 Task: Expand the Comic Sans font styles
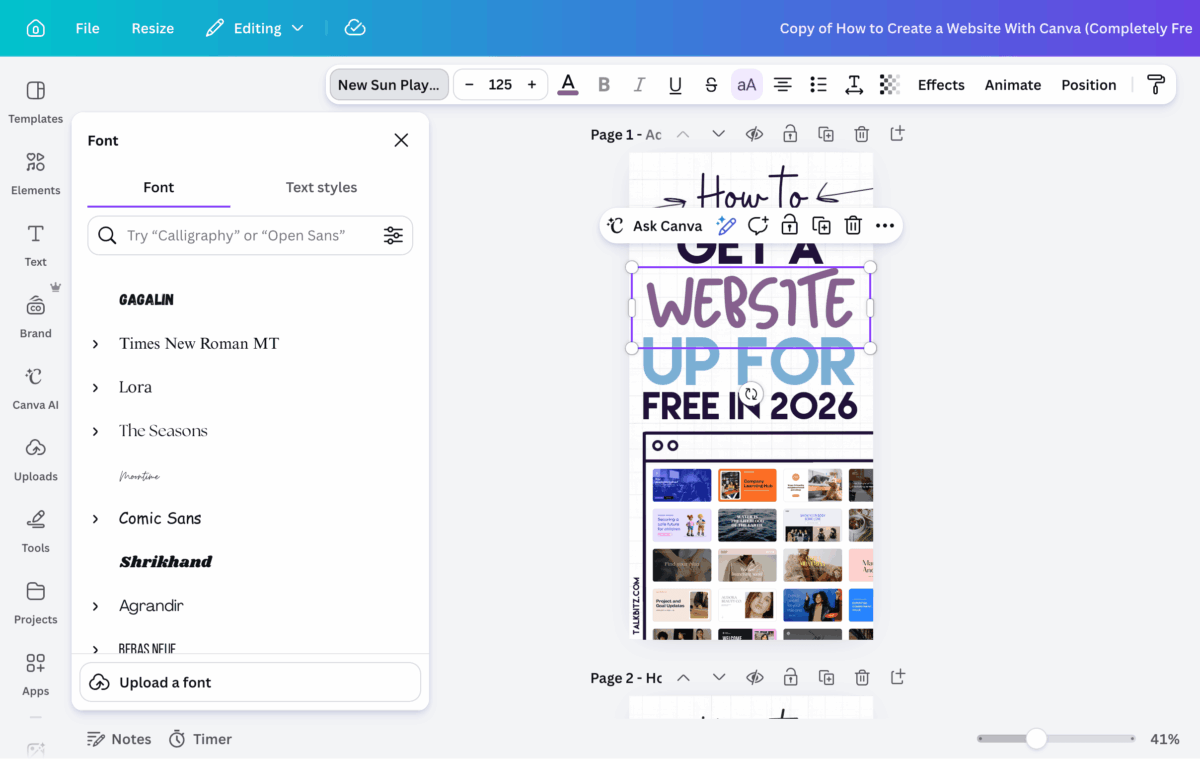(x=96, y=518)
